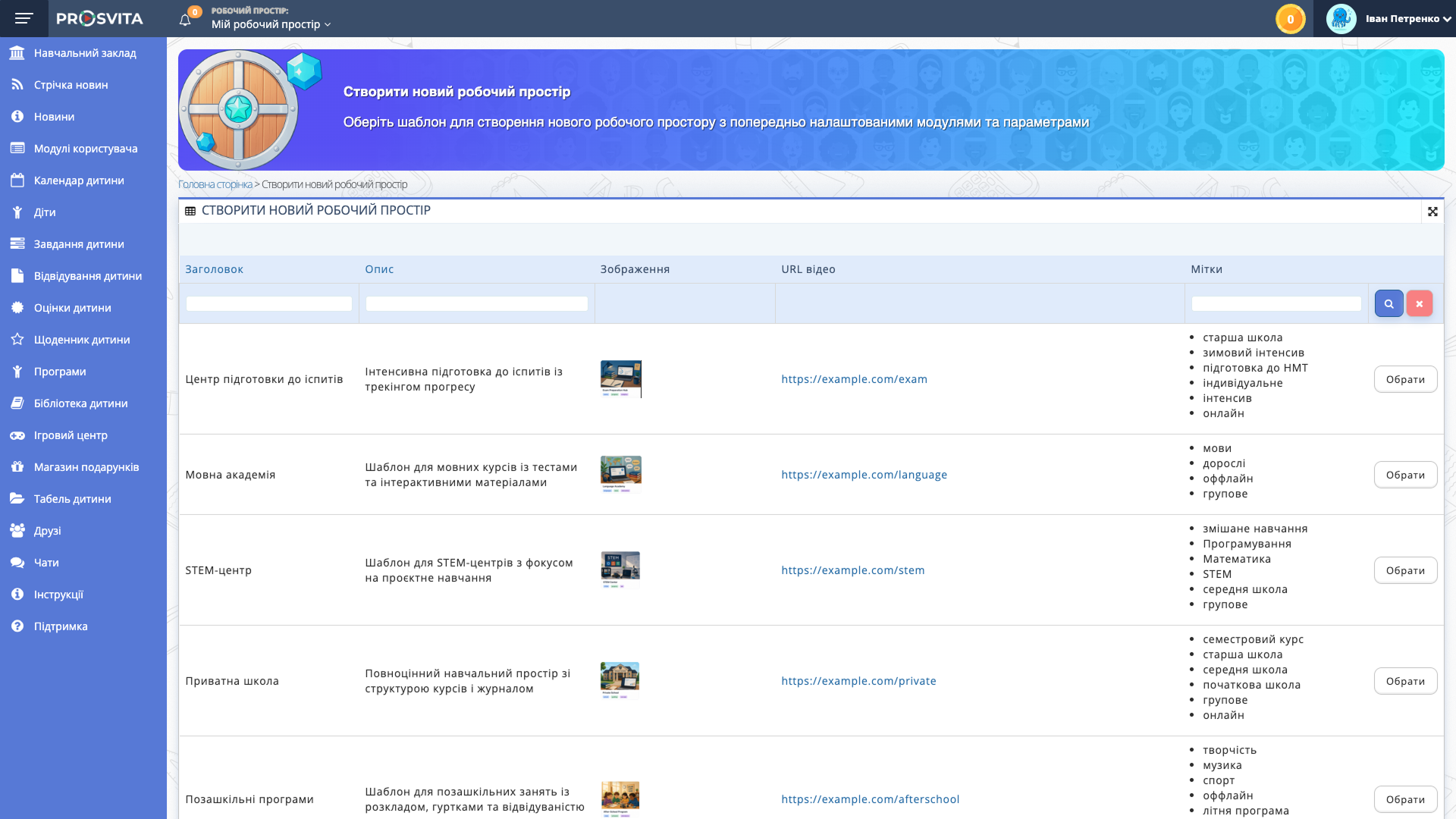This screenshot has height=819, width=1456.
Task: Click the Відвідування дитини sidebar icon
Action: tap(17, 275)
